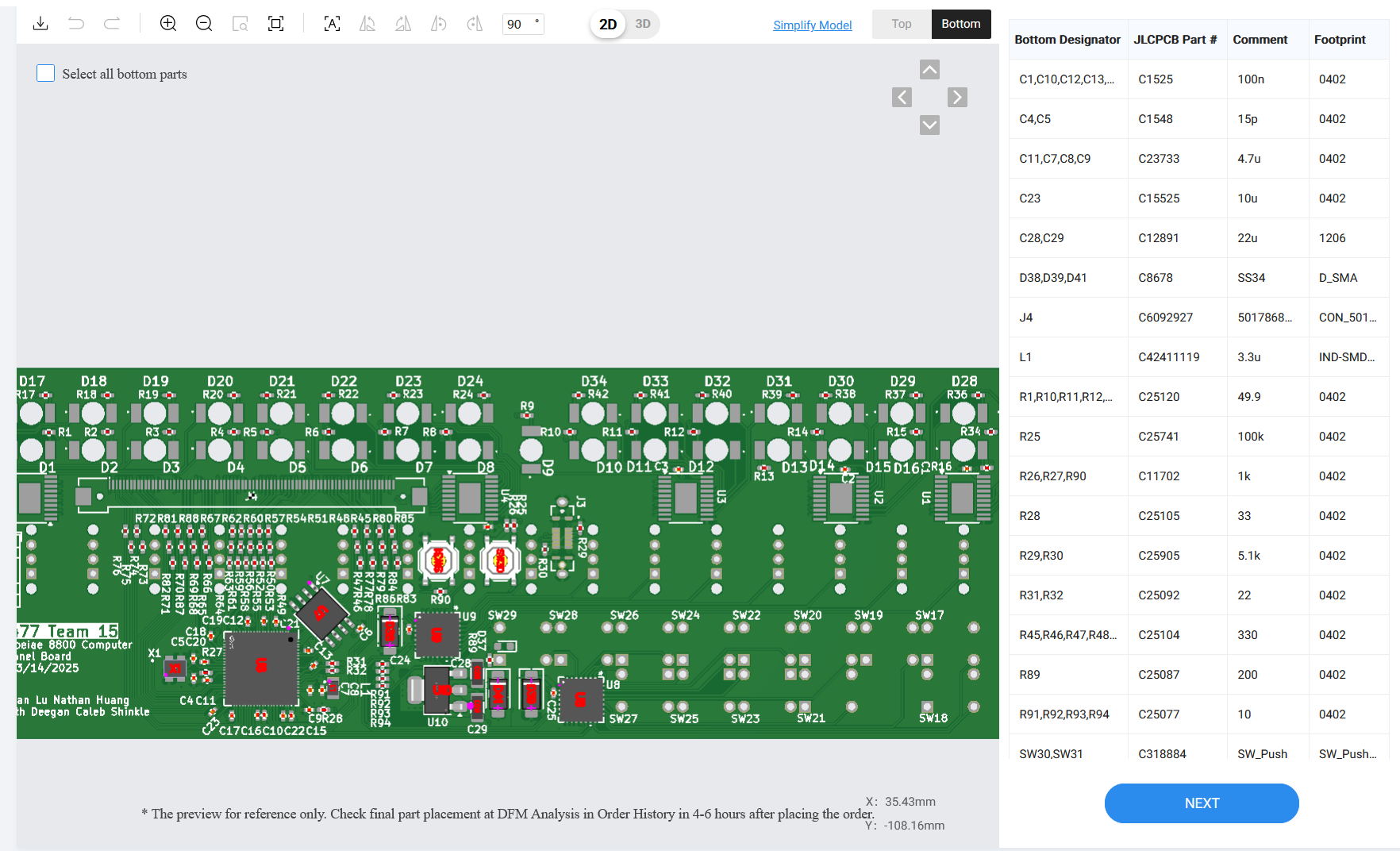
Task: Pan the board view down with the arrow
Action: 929,125
